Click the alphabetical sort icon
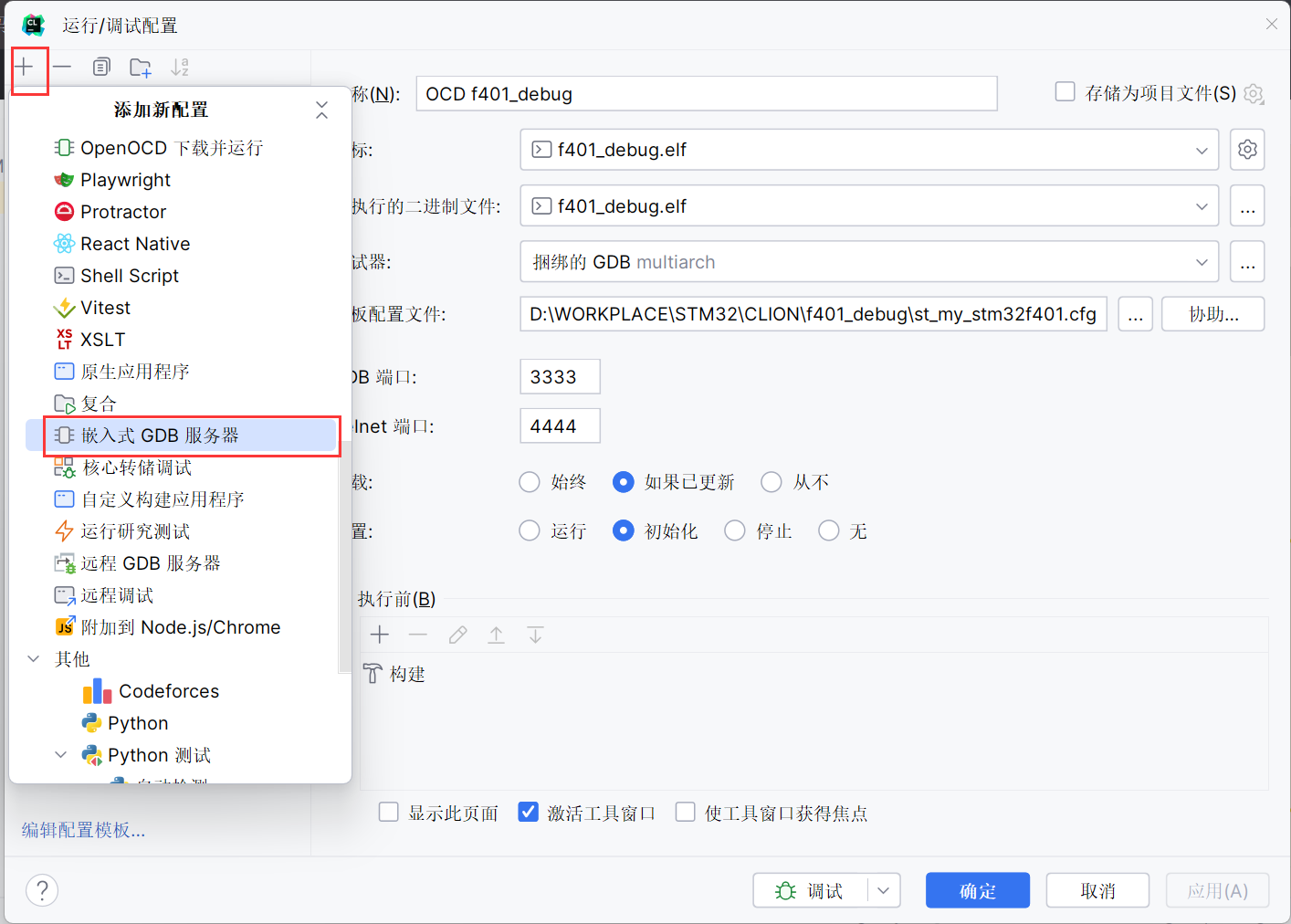The width and height of the screenshot is (1291, 924). tap(179, 67)
